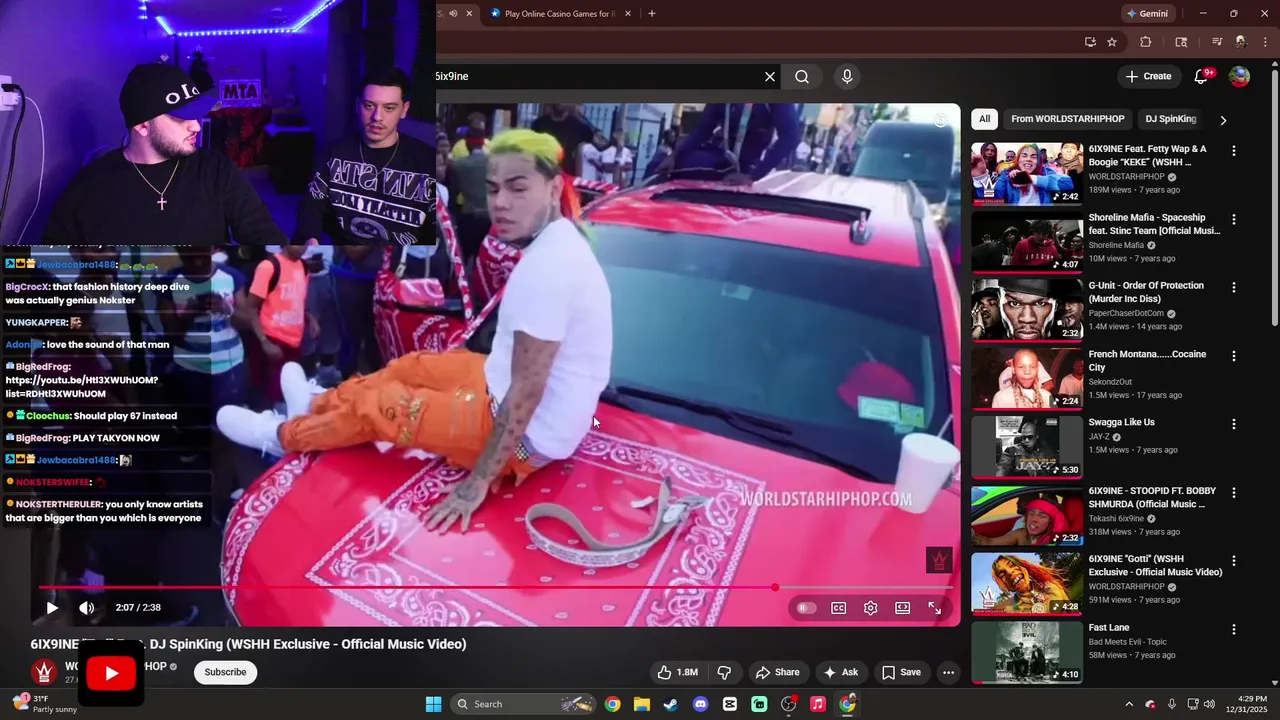1280x720 pixels.
Task: Open options for STOOPID FT. BOBBY SHMURDA
Action: 1234,492
